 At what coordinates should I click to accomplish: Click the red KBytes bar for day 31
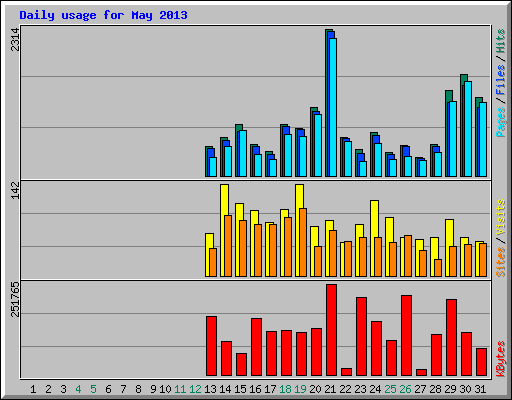click(481, 362)
